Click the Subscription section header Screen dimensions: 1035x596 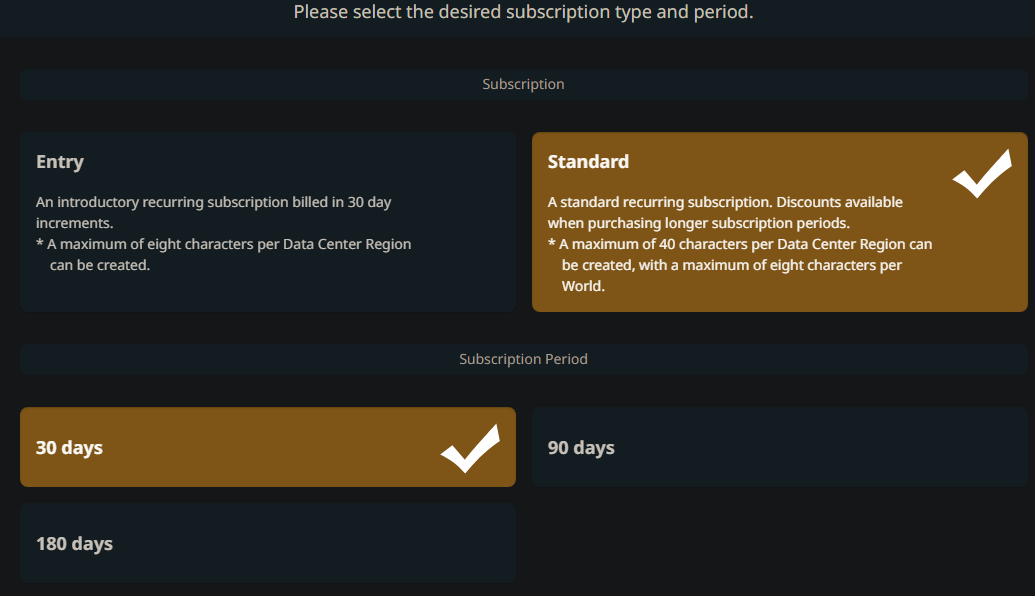(523, 84)
